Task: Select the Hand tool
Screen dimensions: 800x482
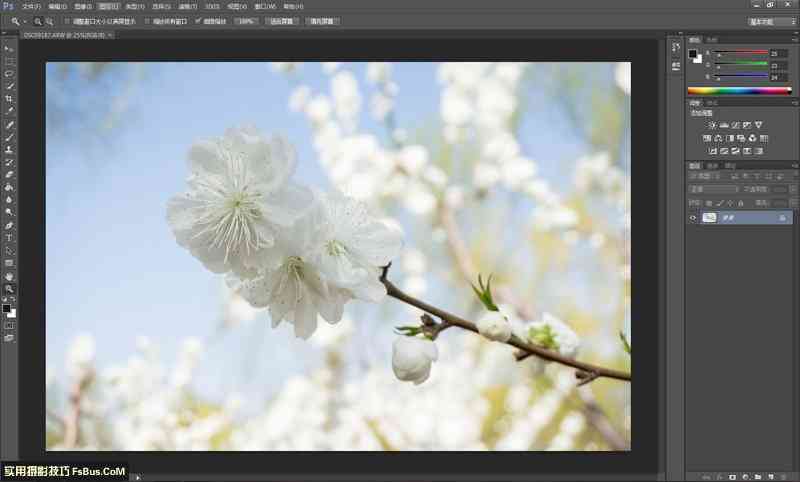Action: pyautogui.click(x=10, y=276)
